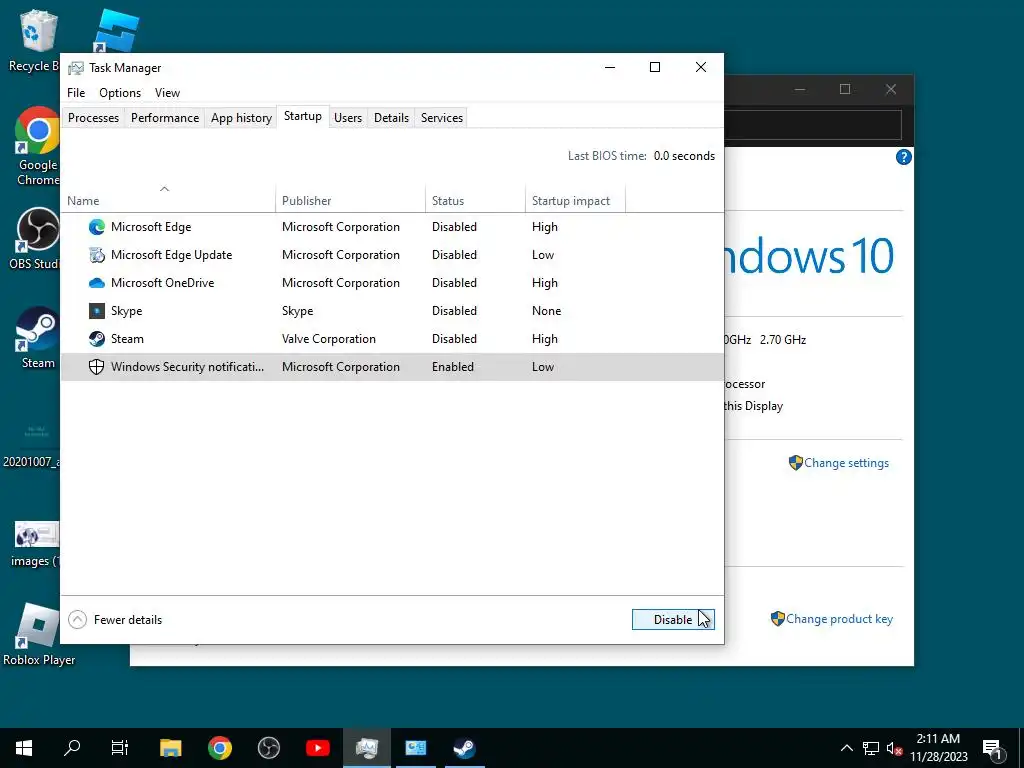Switch to the Details tab

click(x=391, y=118)
